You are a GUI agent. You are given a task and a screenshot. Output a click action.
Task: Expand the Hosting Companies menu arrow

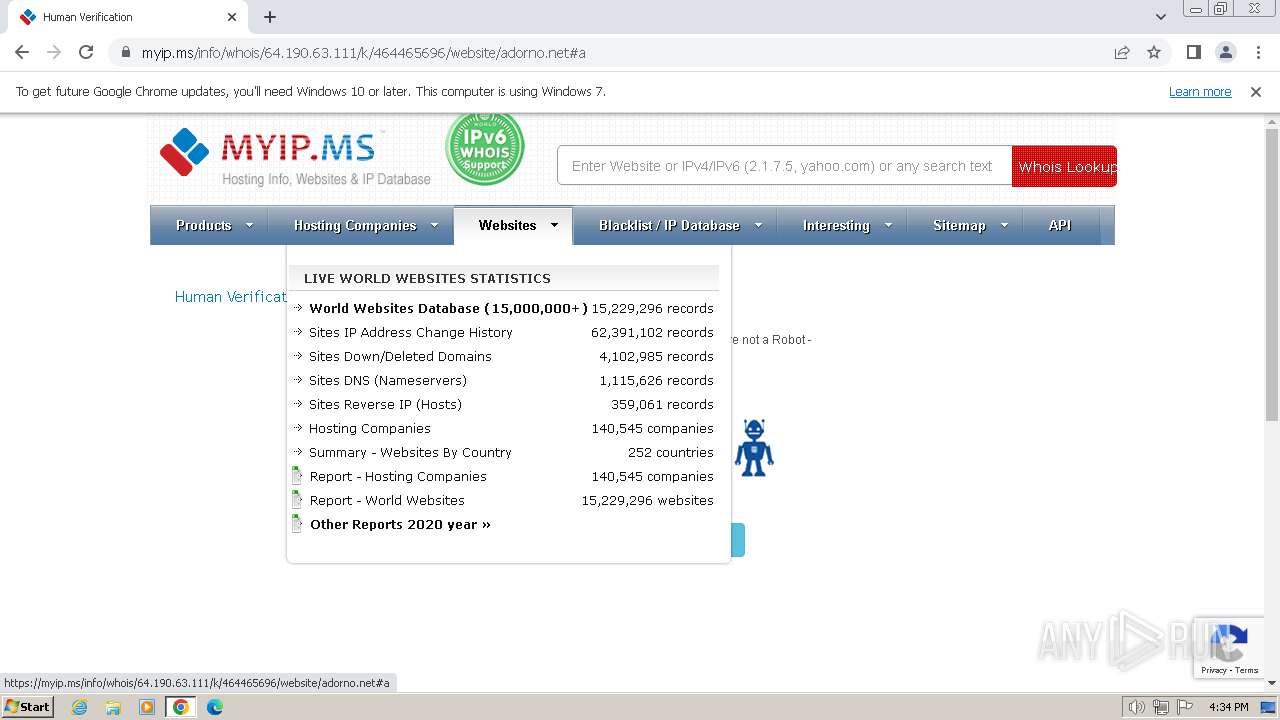click(435, 225)
